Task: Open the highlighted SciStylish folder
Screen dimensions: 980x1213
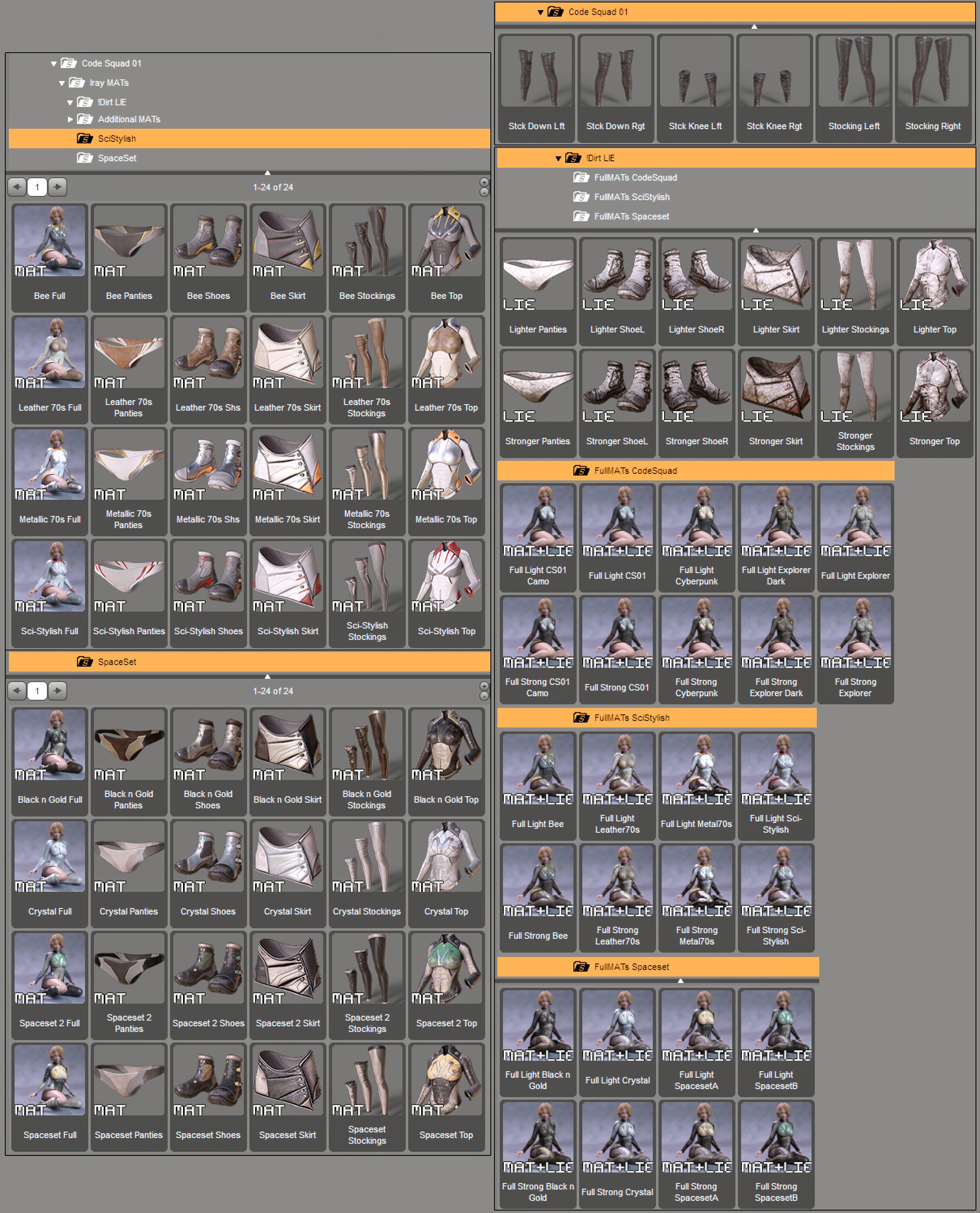Action: click(x=249, y=139)
